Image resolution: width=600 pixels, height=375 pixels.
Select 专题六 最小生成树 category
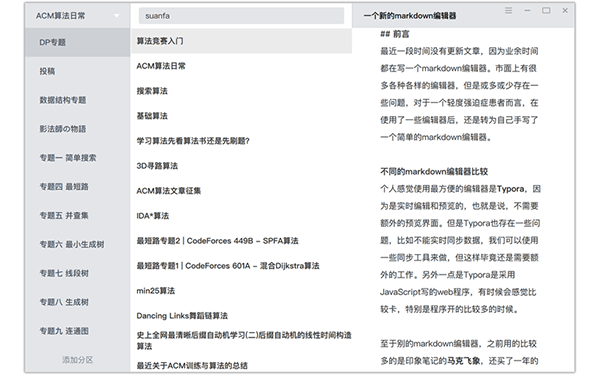(x=78, y=244)
